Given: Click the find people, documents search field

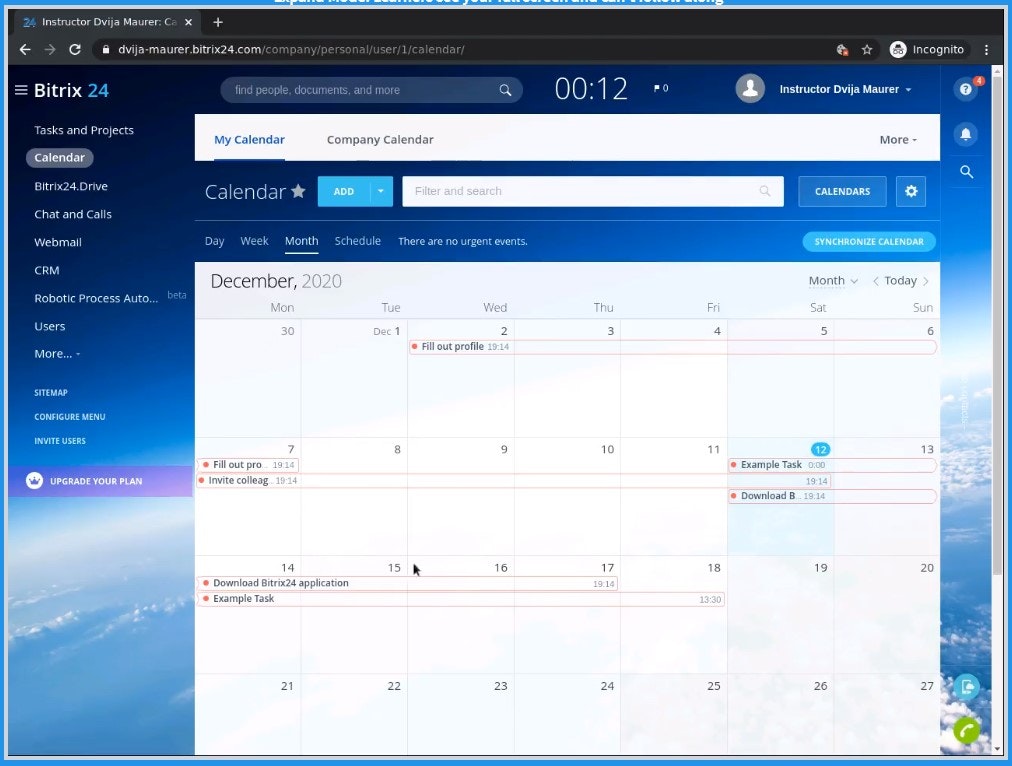Looking at the screenshot, I should point(371,90).
